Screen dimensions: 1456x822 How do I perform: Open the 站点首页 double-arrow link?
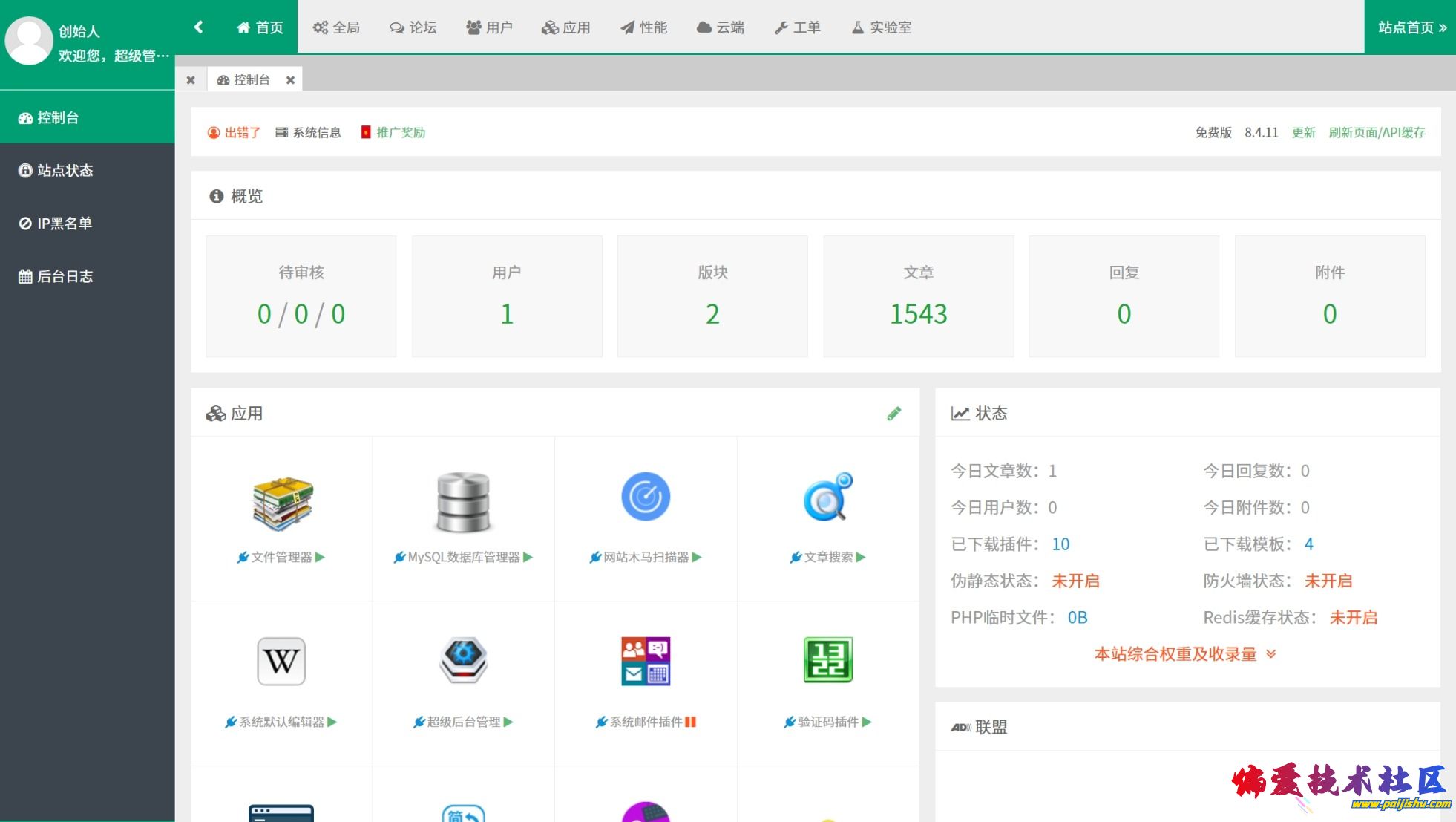pyautogui.click(x=1411, y=27)
